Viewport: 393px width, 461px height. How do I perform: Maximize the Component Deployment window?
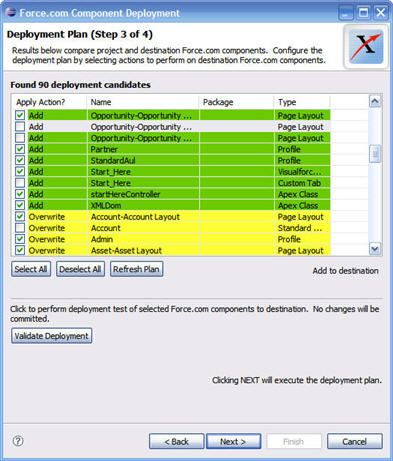coord(363,13)
